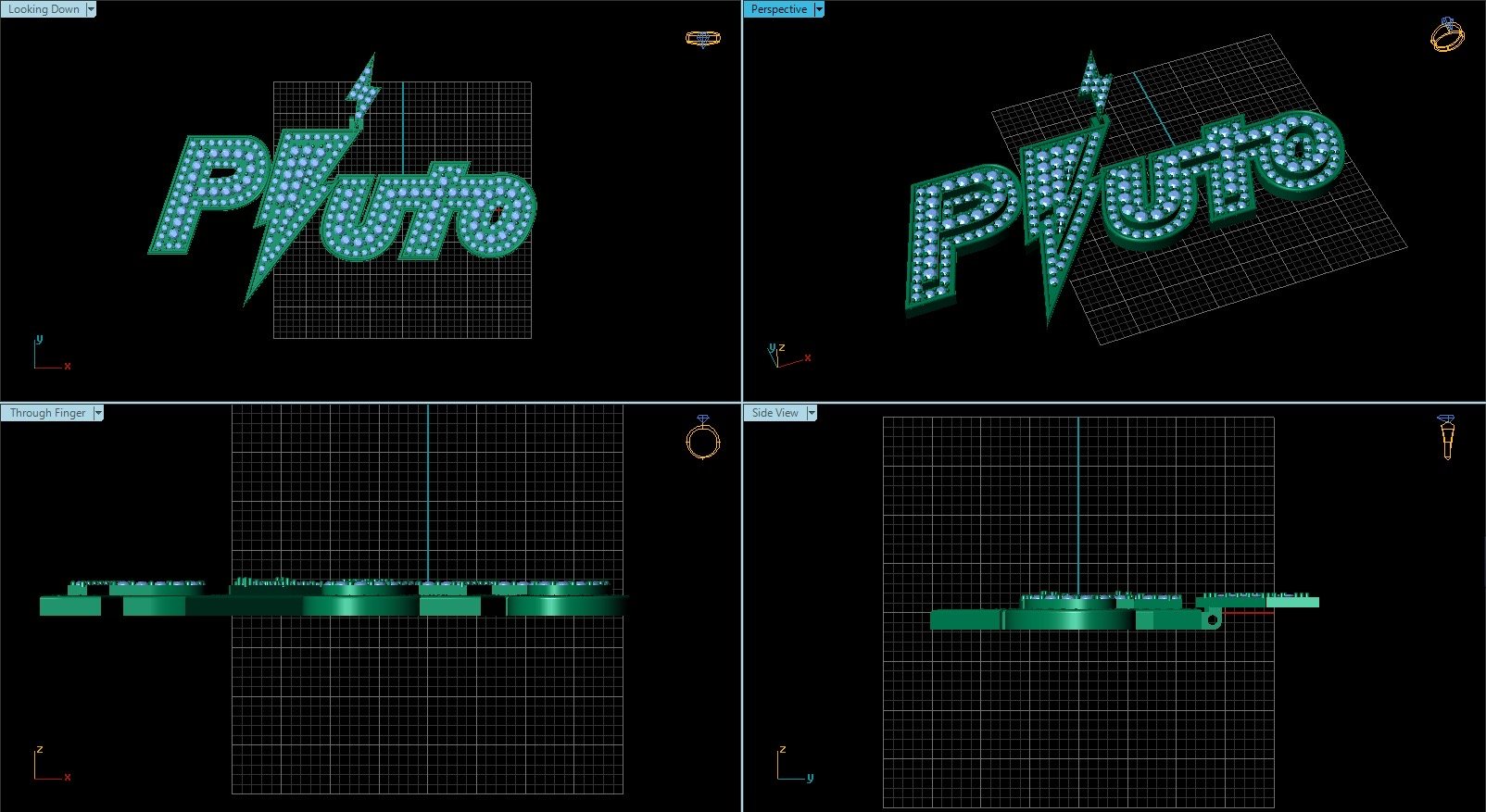Click the side-profile ring icon in Side View viewport
The width and height of the screenshot is (1486, 812).
tap(1447, 437)
